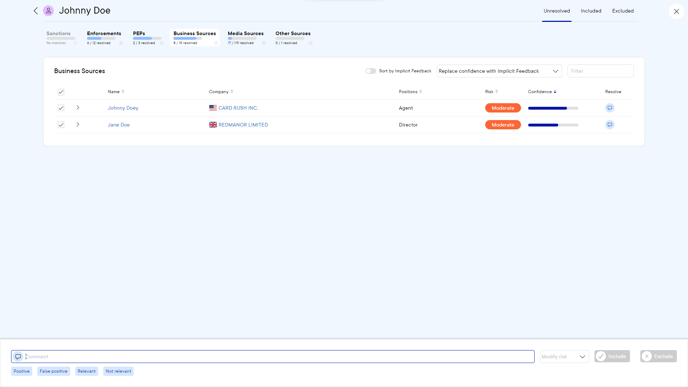The height and width of the screenshot is (387, 688).
Task: Click small icon under Business Sources tab
Action: point(216,43)
